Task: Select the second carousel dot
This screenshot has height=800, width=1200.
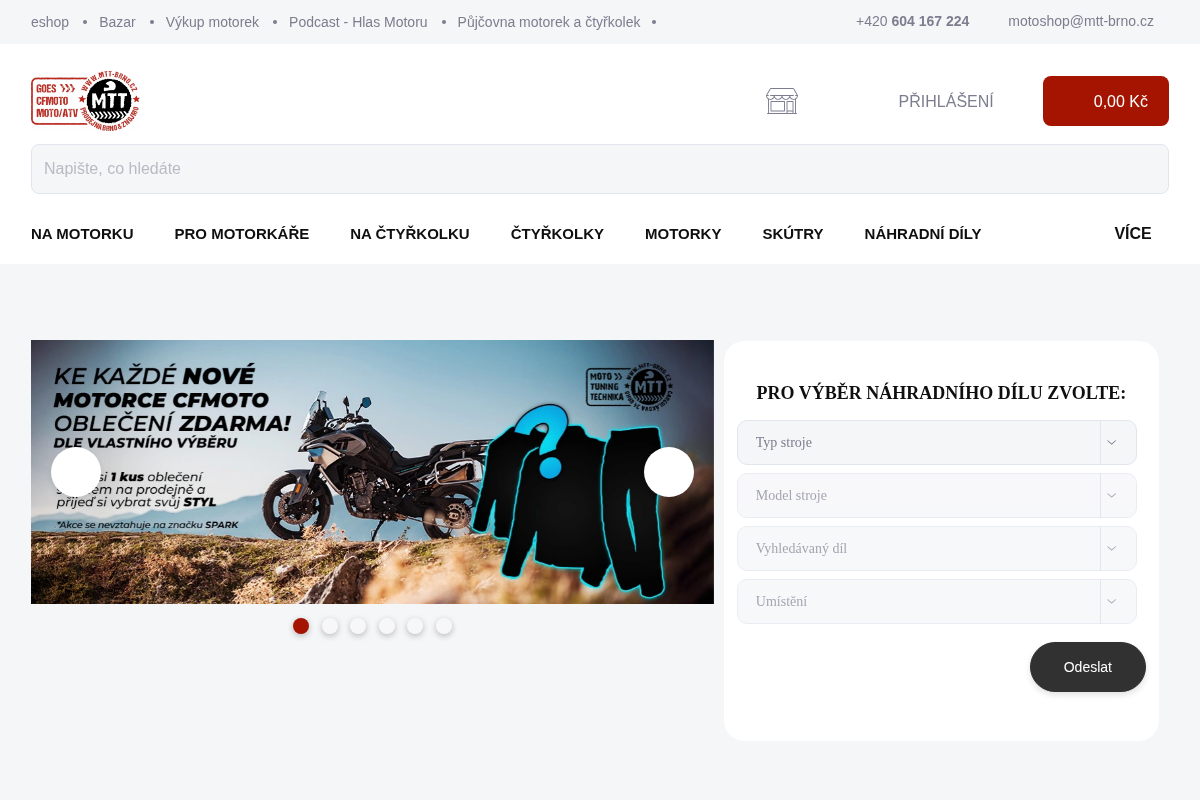Action: (330, 626)
